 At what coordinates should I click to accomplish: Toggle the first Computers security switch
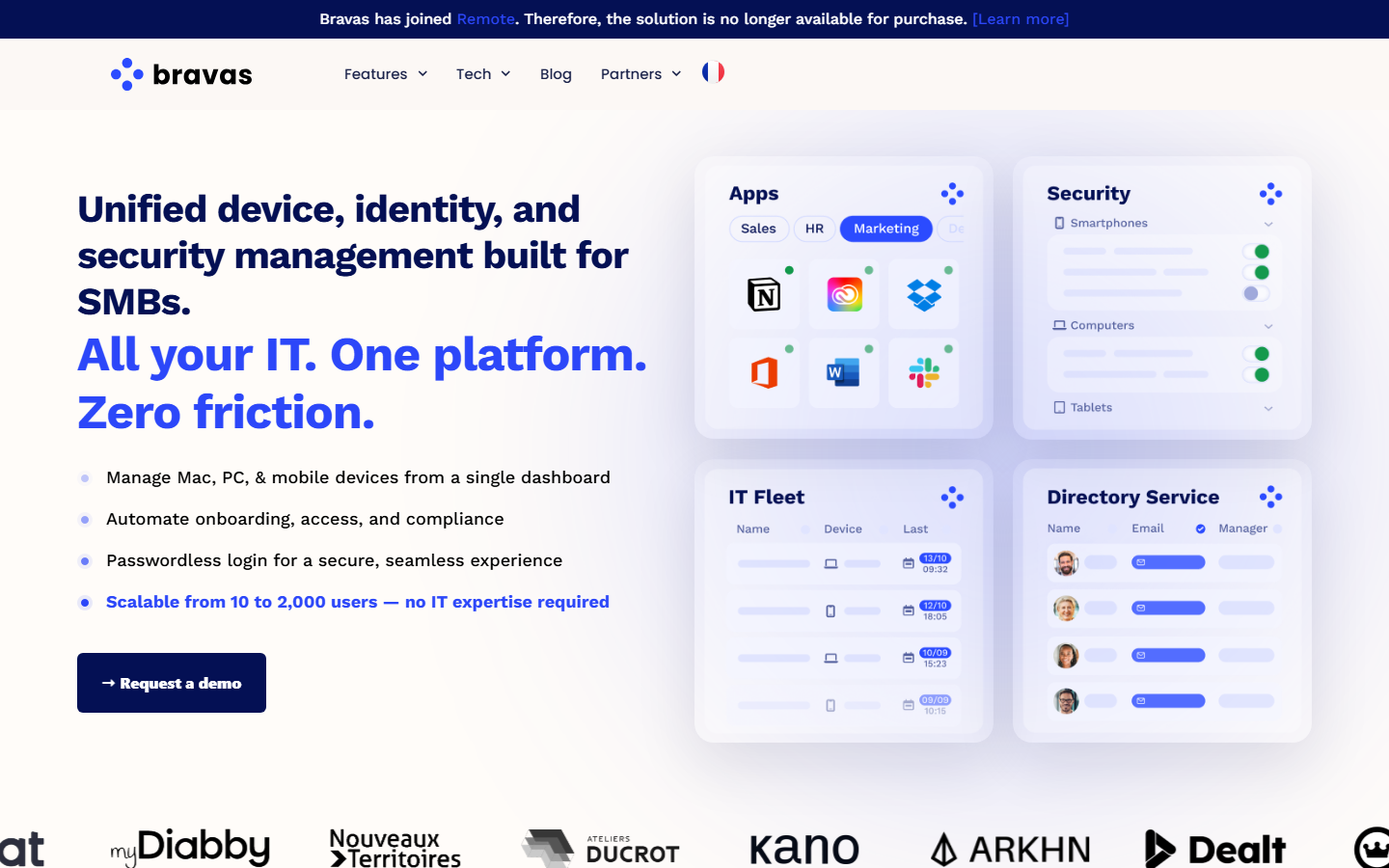(1256, 354)
